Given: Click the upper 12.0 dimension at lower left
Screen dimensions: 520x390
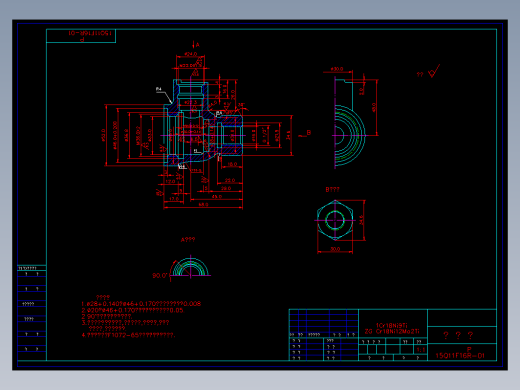Looking at the screenshot, I should click(x=170, y=182).
